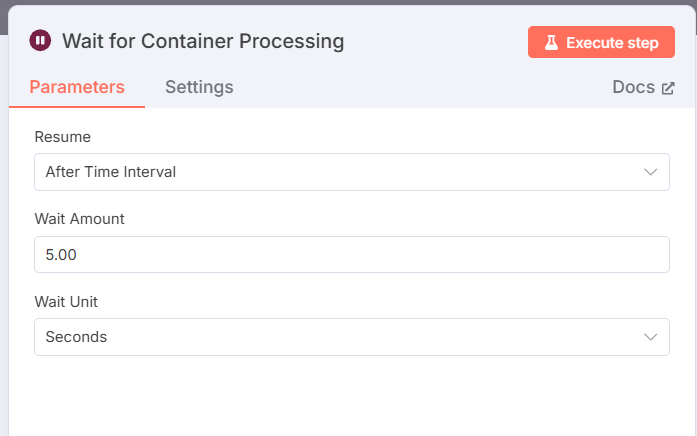Open the After Time Interval dropdown
The image size is (697, 436).
(x=352, y=172)
